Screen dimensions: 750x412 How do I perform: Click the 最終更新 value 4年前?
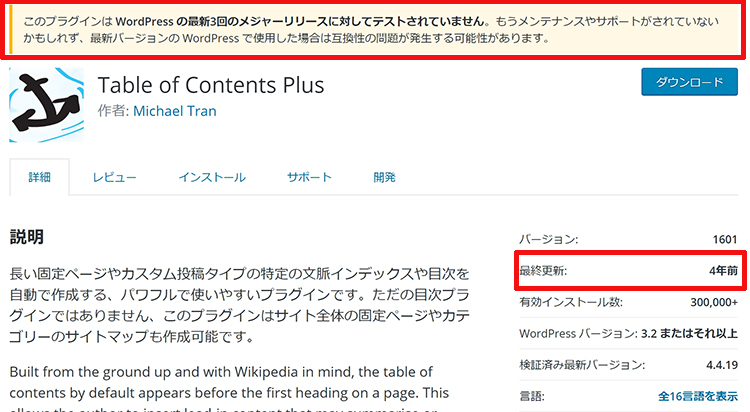[x=723, y=271]
